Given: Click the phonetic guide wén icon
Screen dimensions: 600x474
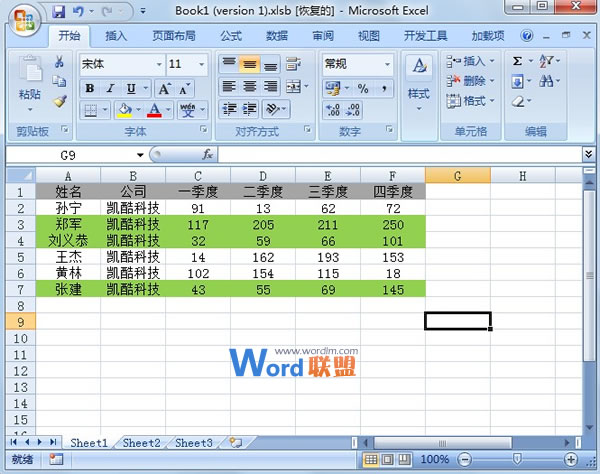Looking at the screenshot, I should (188, 111).
